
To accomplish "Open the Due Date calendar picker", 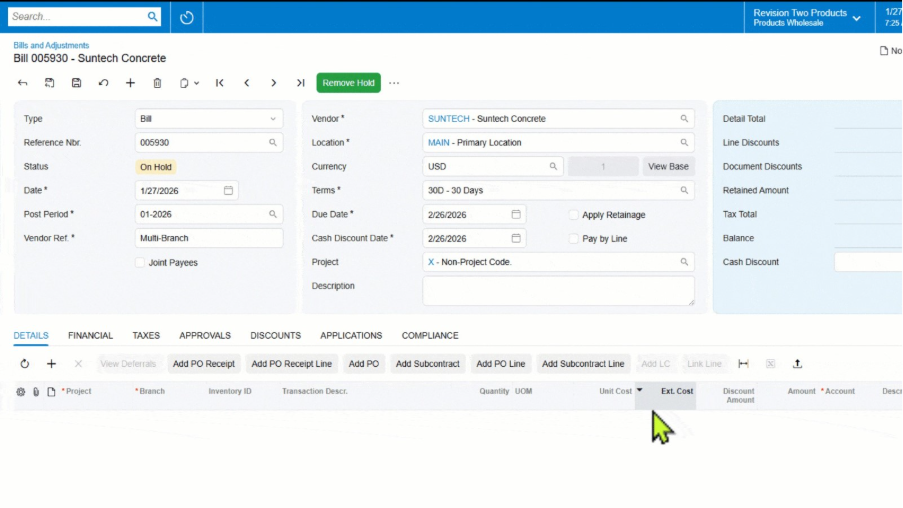I will (x=516, y=214).
